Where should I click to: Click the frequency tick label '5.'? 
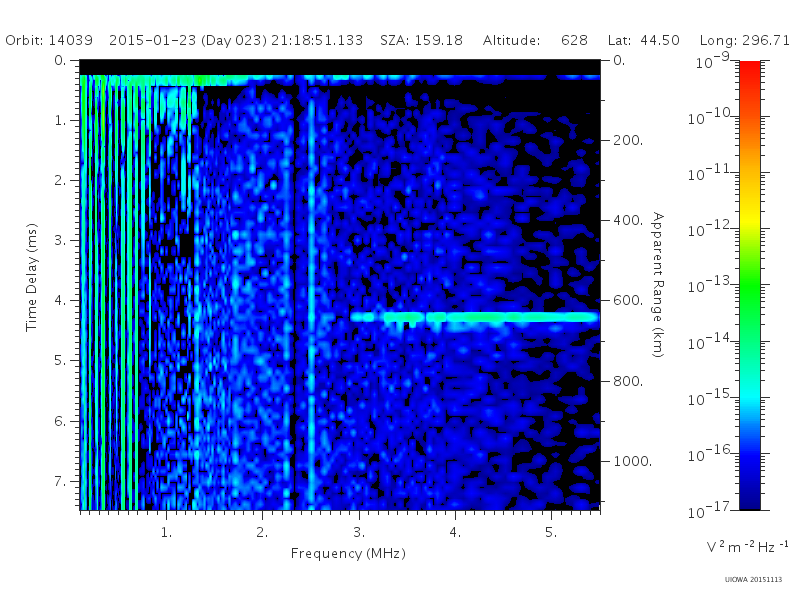(x=551, y=533)
